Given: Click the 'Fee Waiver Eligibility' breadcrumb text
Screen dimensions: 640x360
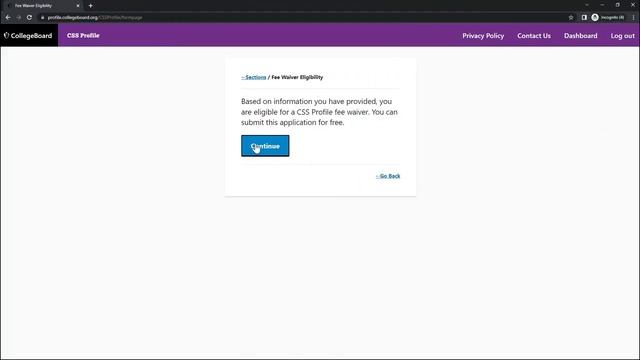Looking at the screenshot, I should coord(297,77).
